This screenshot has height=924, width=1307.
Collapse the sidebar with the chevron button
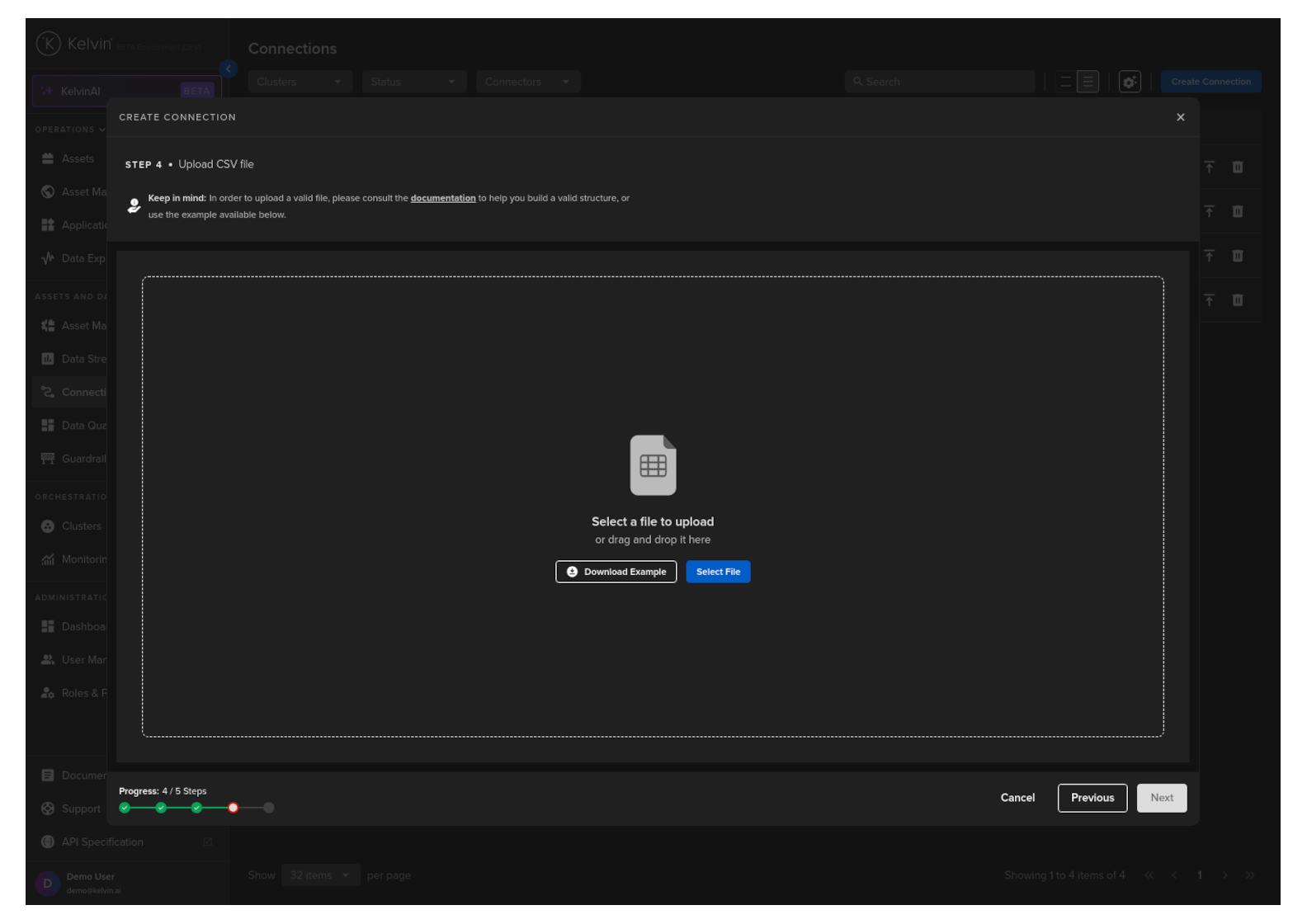(x=229, y=69)
